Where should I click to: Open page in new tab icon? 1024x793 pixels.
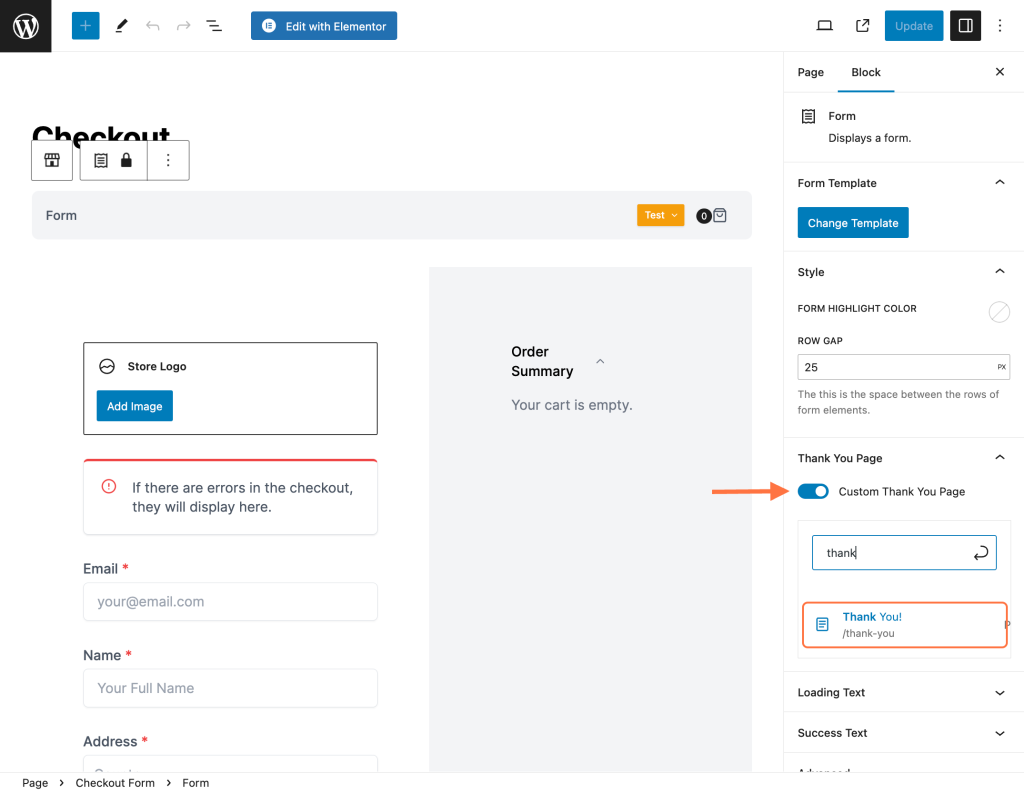click(862, 26)
